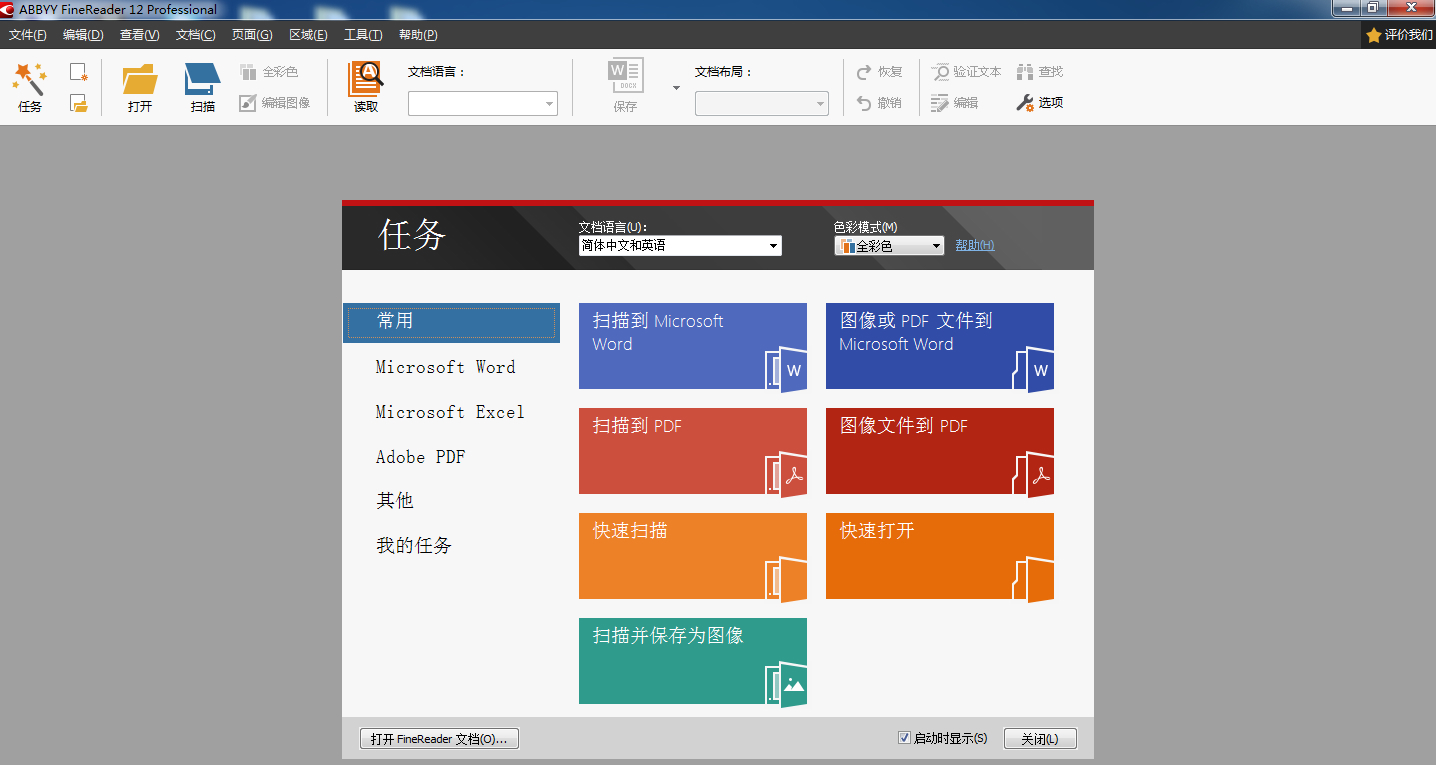
Task: Open the 任务 wizard toolbar icon
Action: [x=30, y=80]
